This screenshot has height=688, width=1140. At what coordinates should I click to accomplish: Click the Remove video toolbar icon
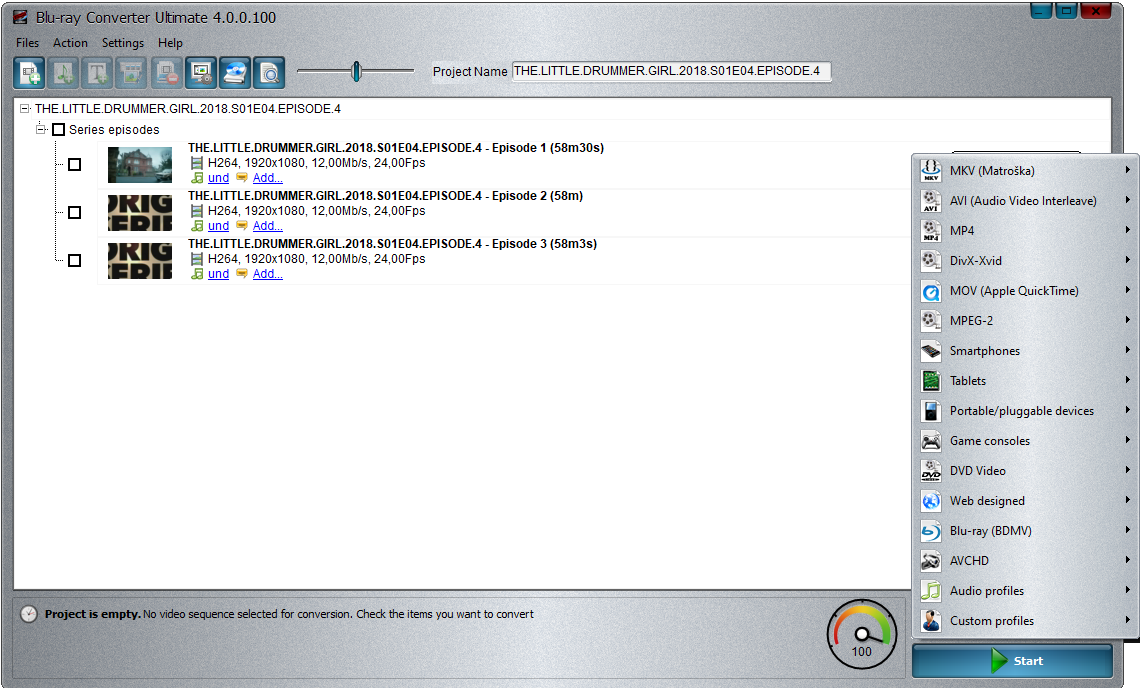point(166,73)
